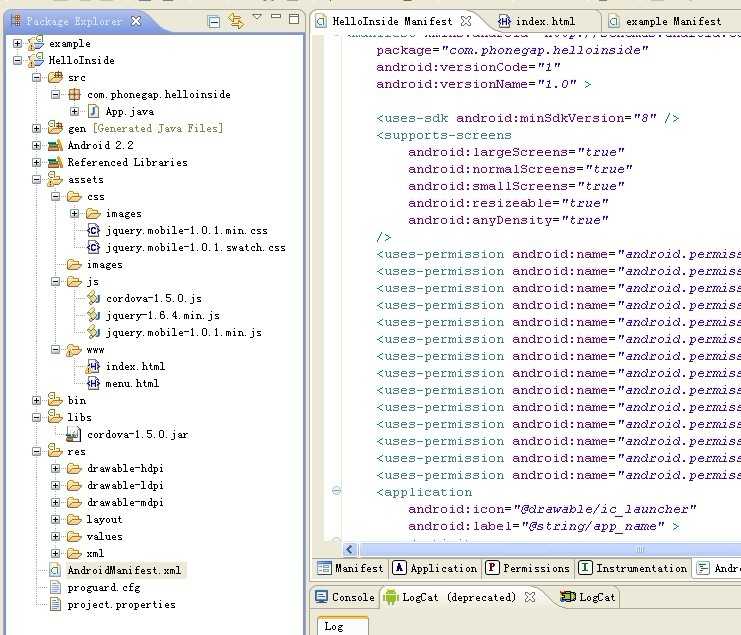Switch to the new LogCat view
Image resolution: width=741 pixels, height=635 pixels.
587,598
